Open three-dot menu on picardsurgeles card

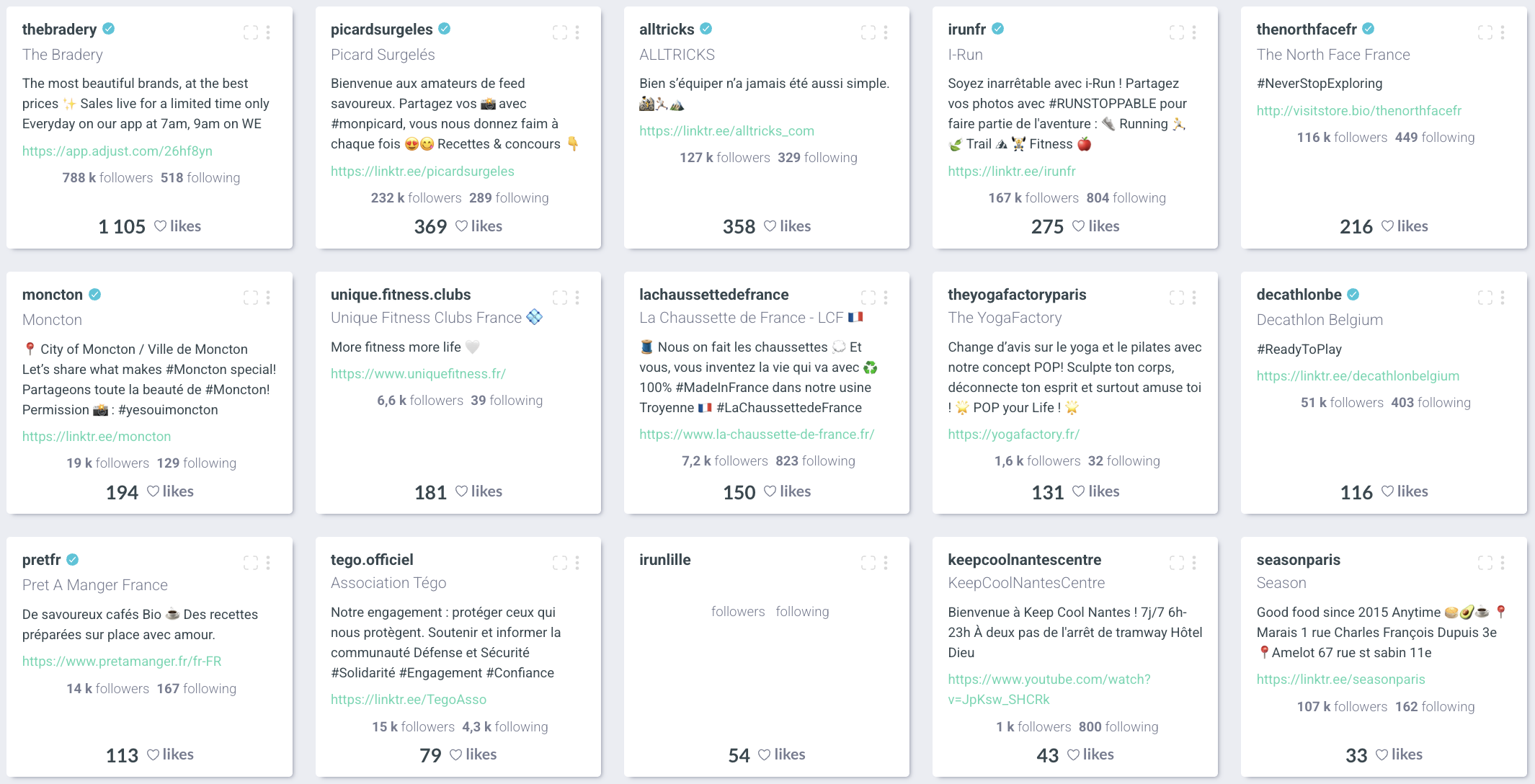click(x=577, y=32)
